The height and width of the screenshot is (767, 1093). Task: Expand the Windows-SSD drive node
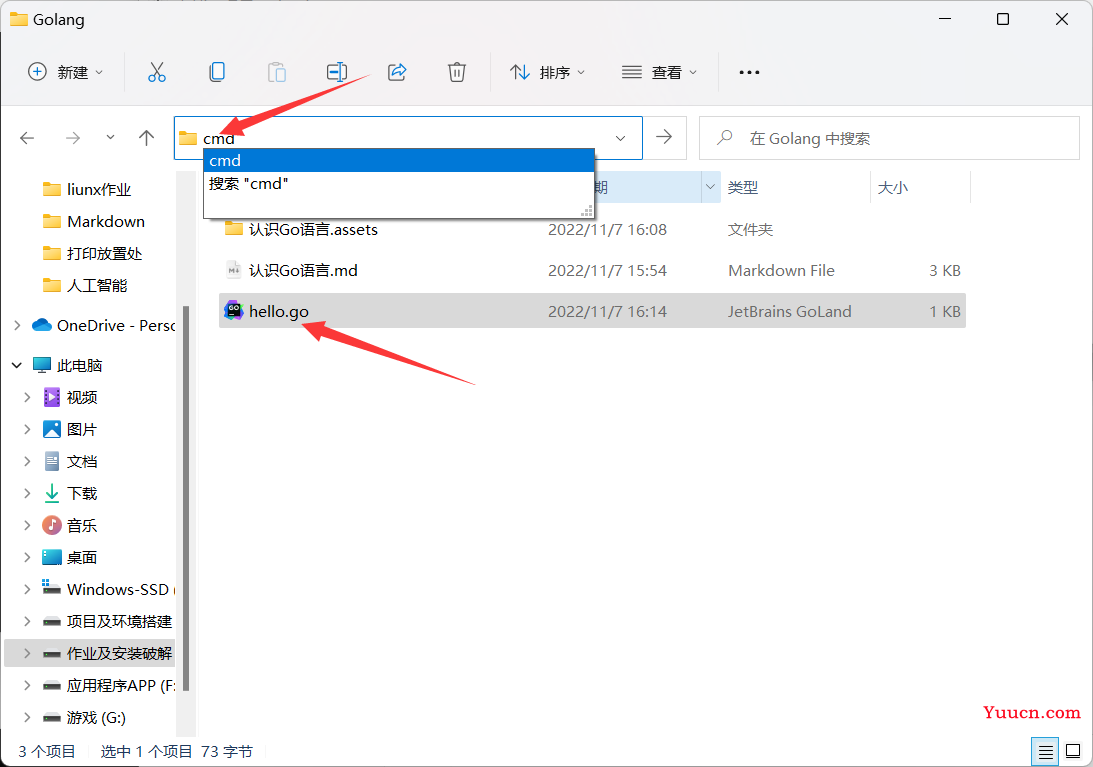pos(27,589)
